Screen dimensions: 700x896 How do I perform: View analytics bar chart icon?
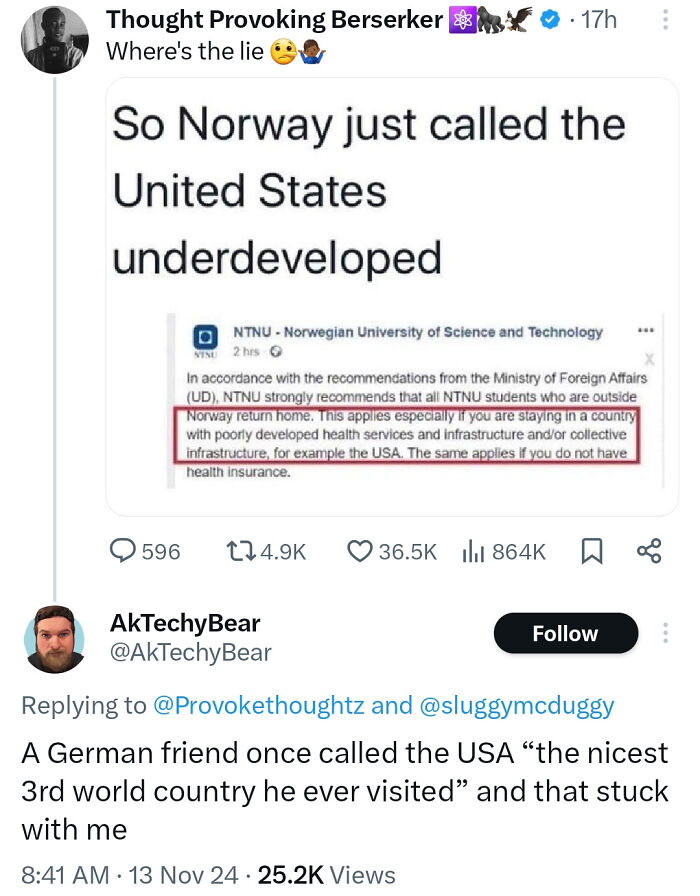click(x=503, y=551)
